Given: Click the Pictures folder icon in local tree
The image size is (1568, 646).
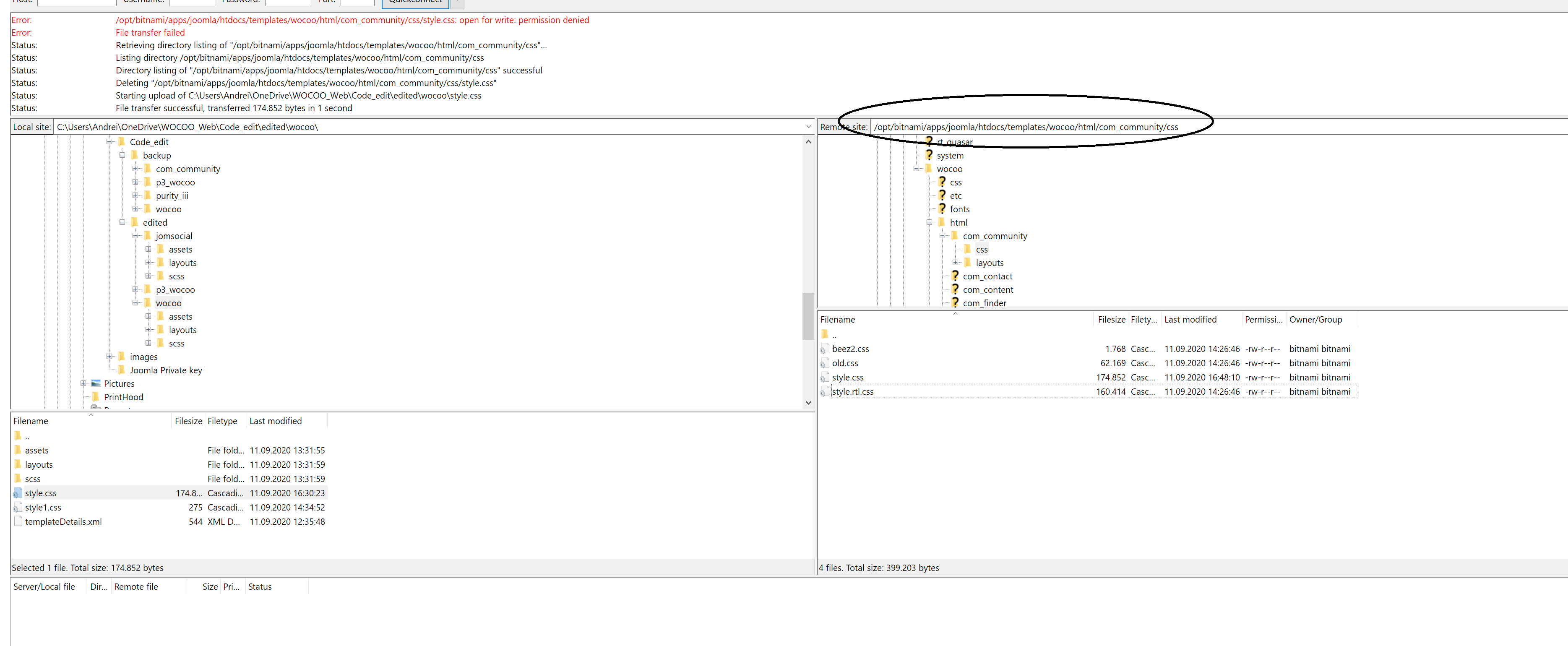Looking at the screenshot, I should point(96,383).
